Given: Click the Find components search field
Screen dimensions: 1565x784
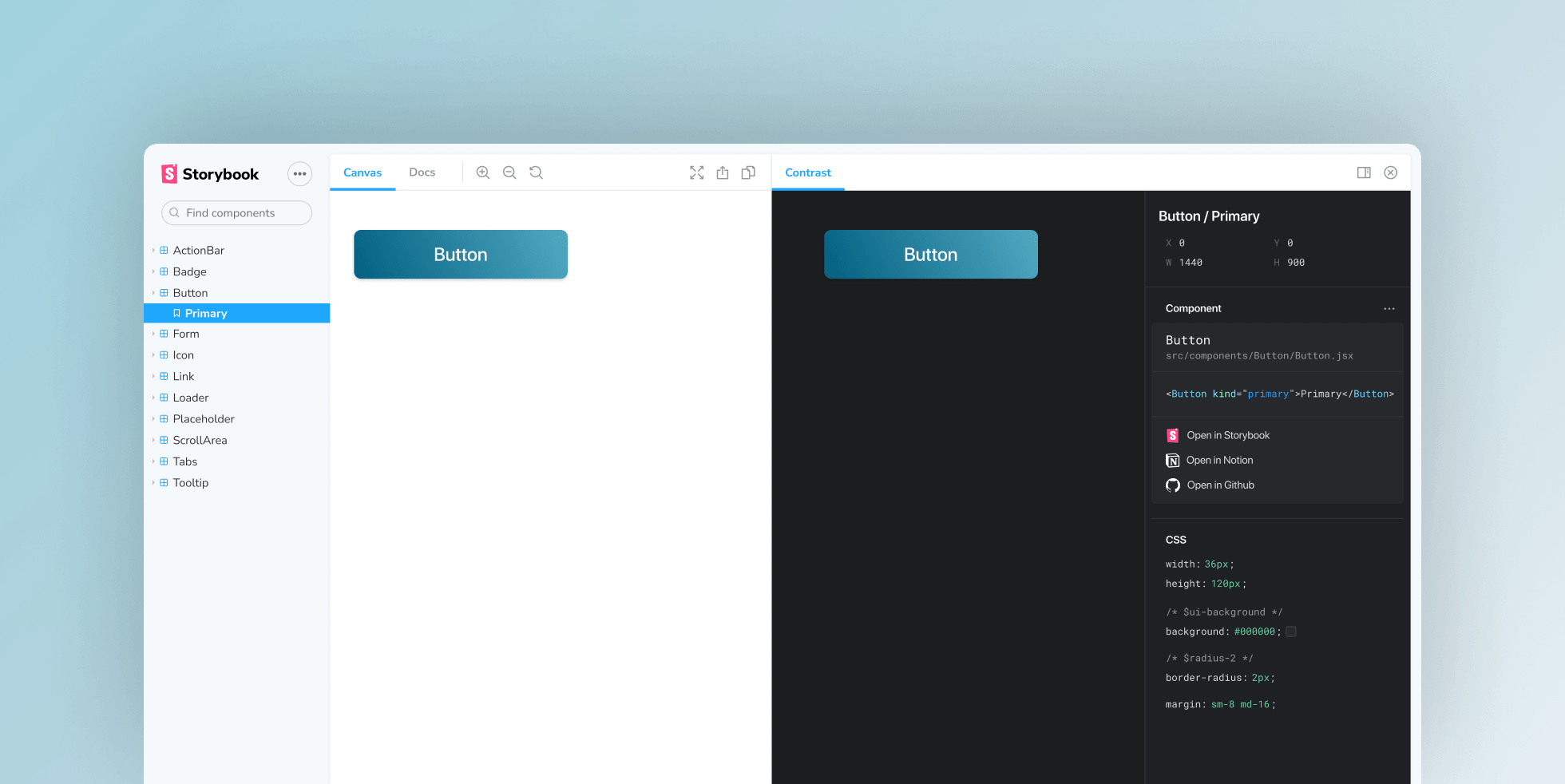Looking at the screenshot, I should 236,213.
